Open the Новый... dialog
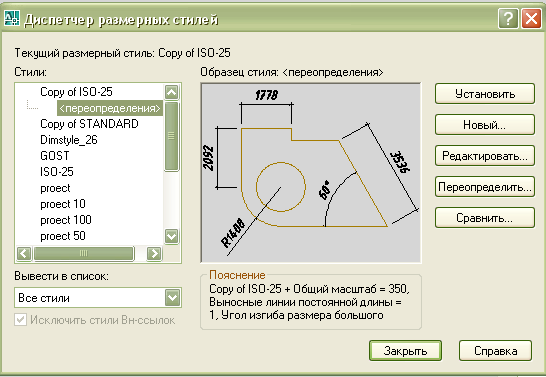The width and height of the screenshot is (546, 377). pos(485,125)
